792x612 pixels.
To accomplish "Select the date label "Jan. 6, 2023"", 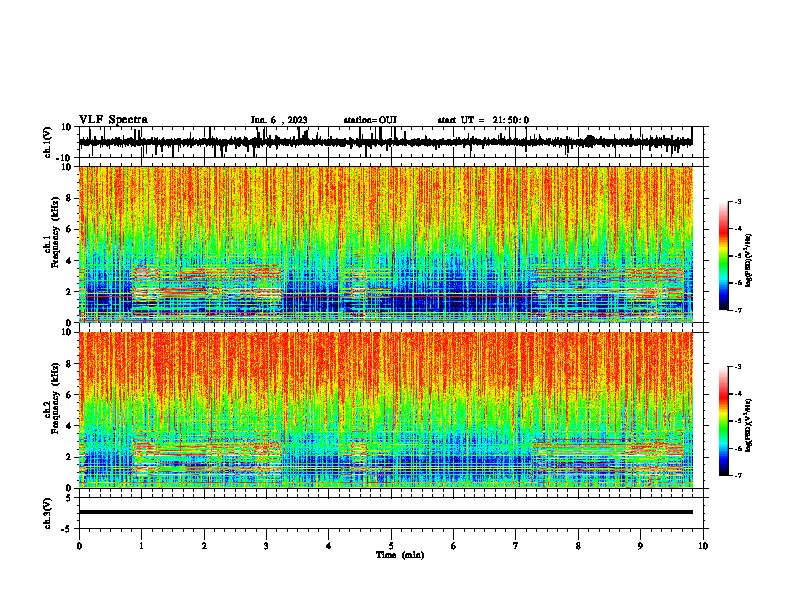I will pos(279,120).
